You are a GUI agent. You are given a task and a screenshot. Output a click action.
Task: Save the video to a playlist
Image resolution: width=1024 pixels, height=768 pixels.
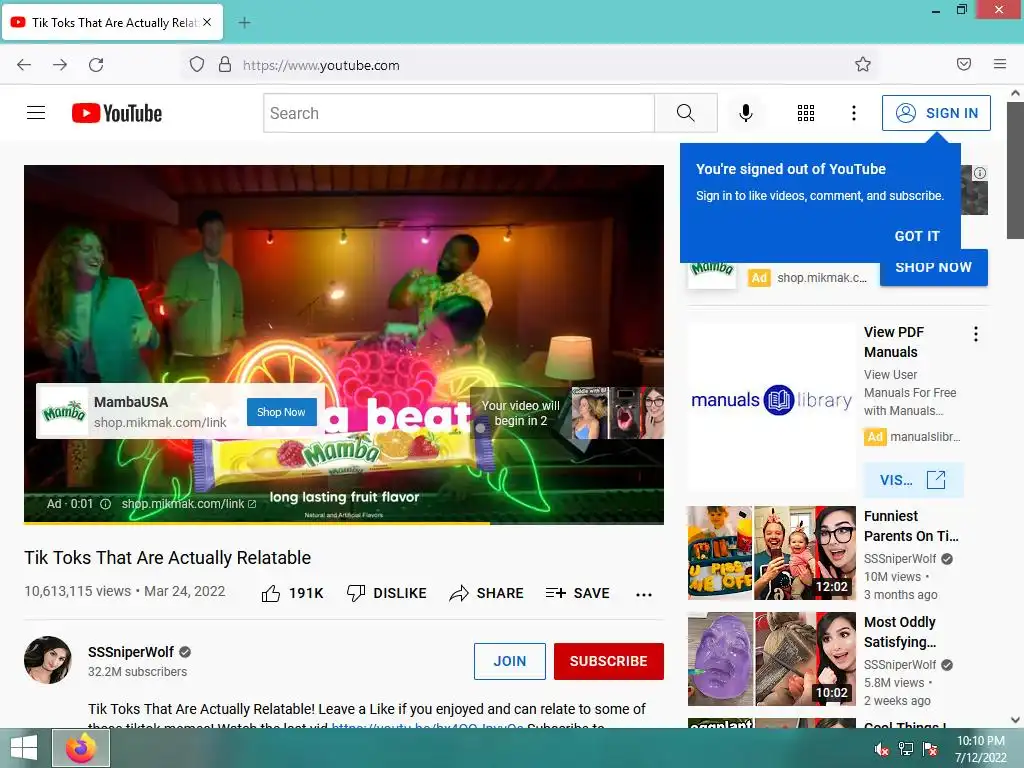578,593
